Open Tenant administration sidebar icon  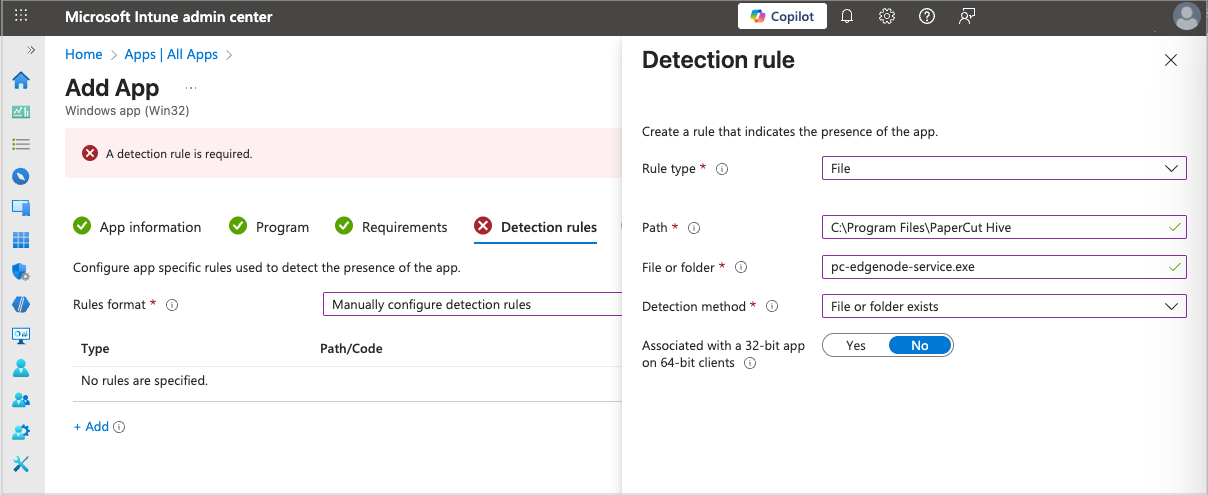coord(21,432)
